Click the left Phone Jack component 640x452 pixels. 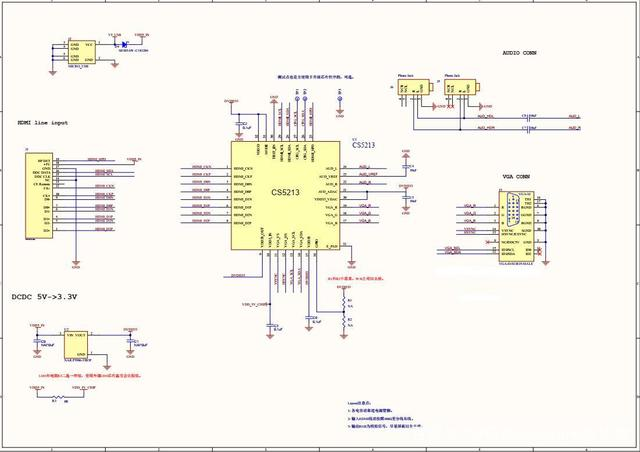click(x=415, y=87)
